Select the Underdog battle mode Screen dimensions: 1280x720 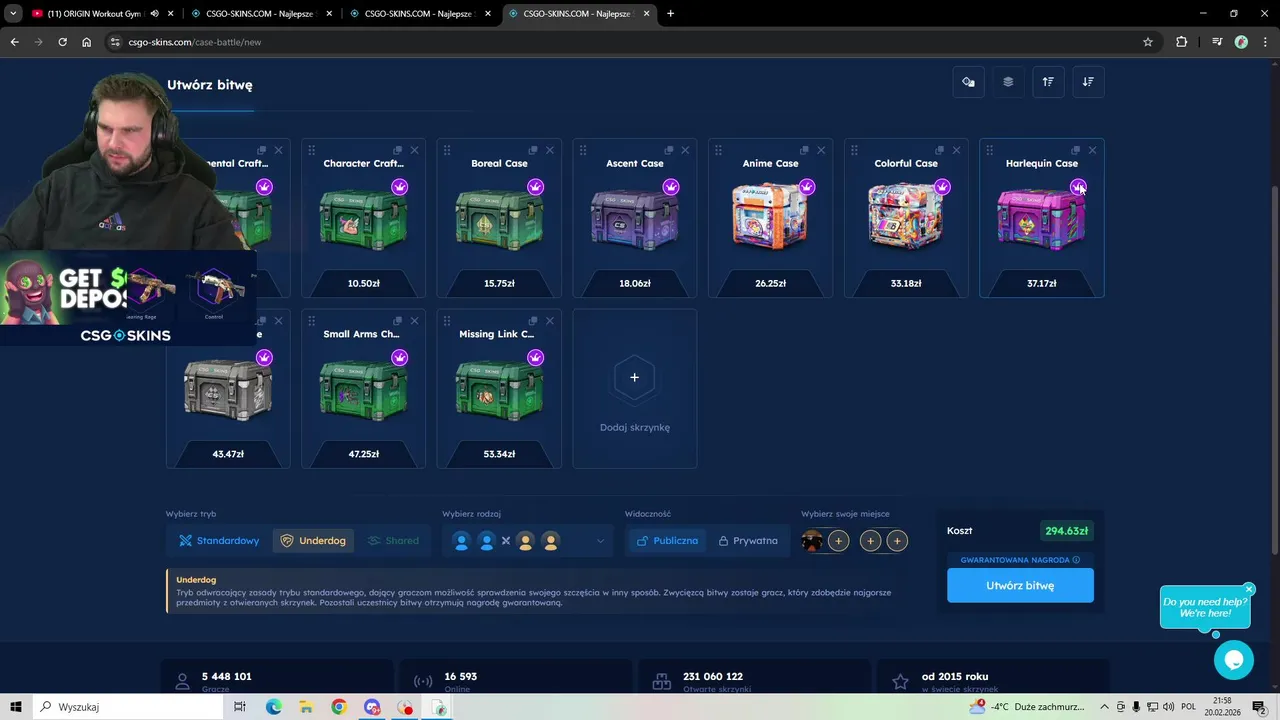coord(313,541)
